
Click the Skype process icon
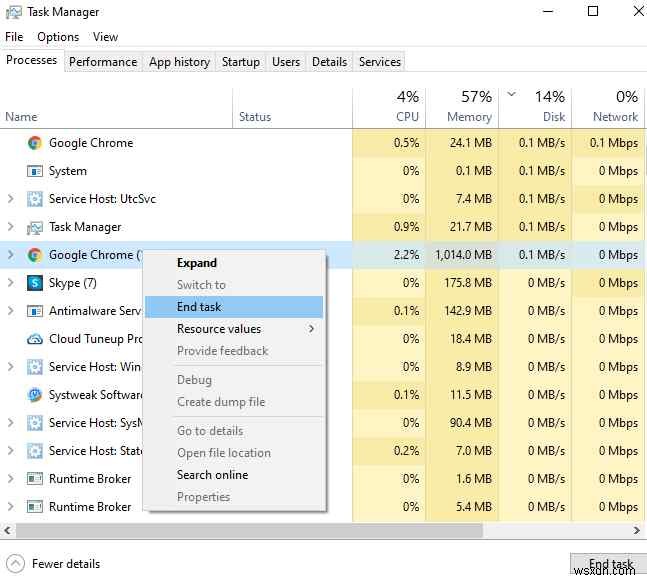[35, 283]
